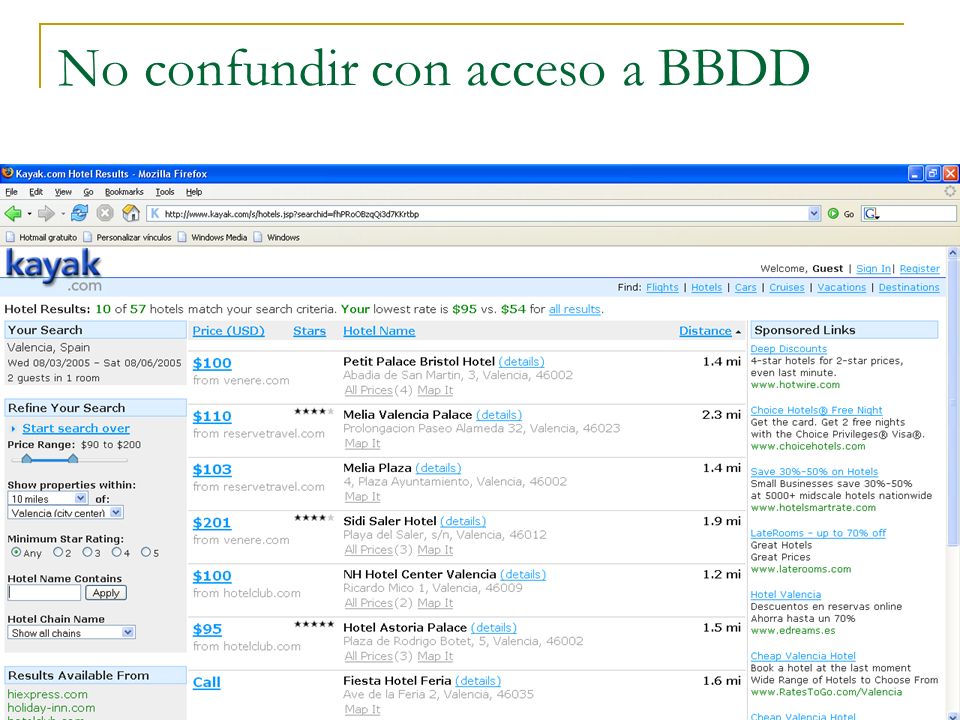960x720 pixels.
Task: Open the Tools menu
Action: (x=165, y=192)
